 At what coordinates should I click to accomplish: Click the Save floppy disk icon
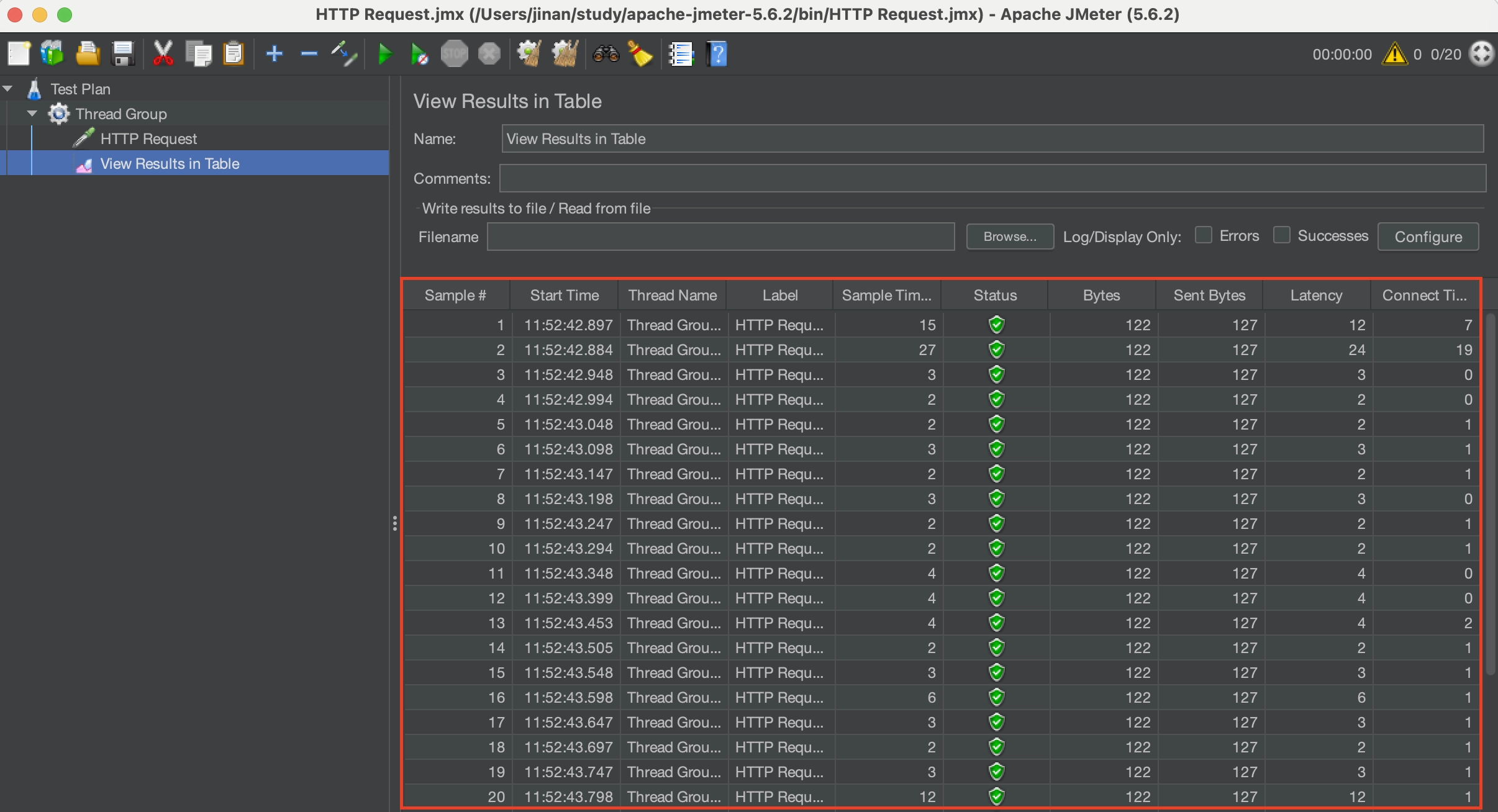[123, 55]
